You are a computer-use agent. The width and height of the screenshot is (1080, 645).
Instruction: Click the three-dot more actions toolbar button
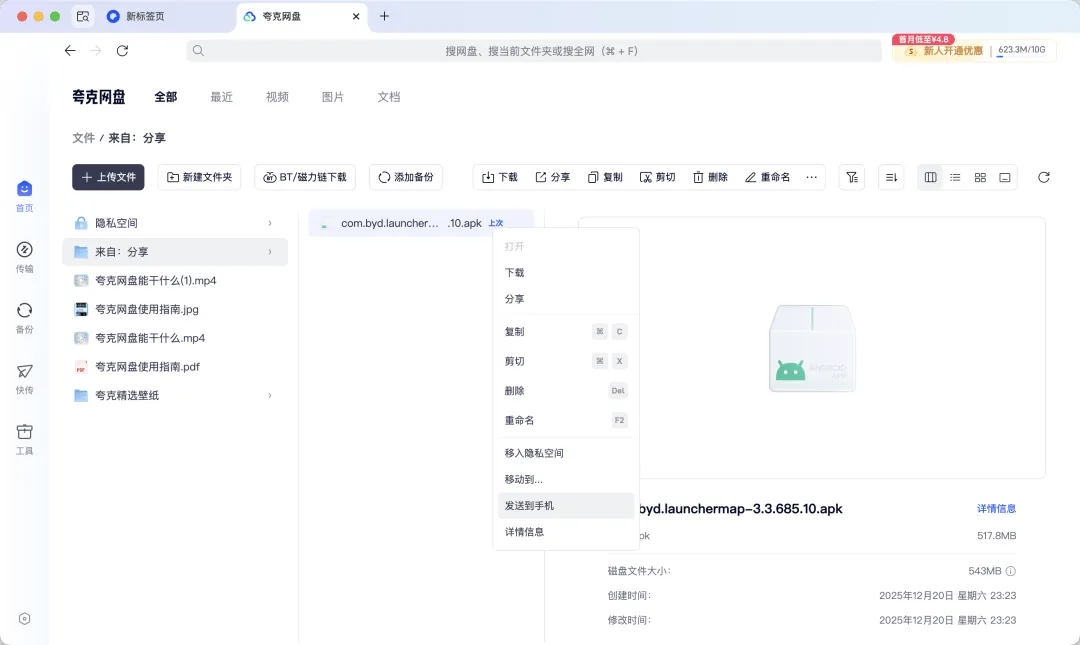pos(811,177)
